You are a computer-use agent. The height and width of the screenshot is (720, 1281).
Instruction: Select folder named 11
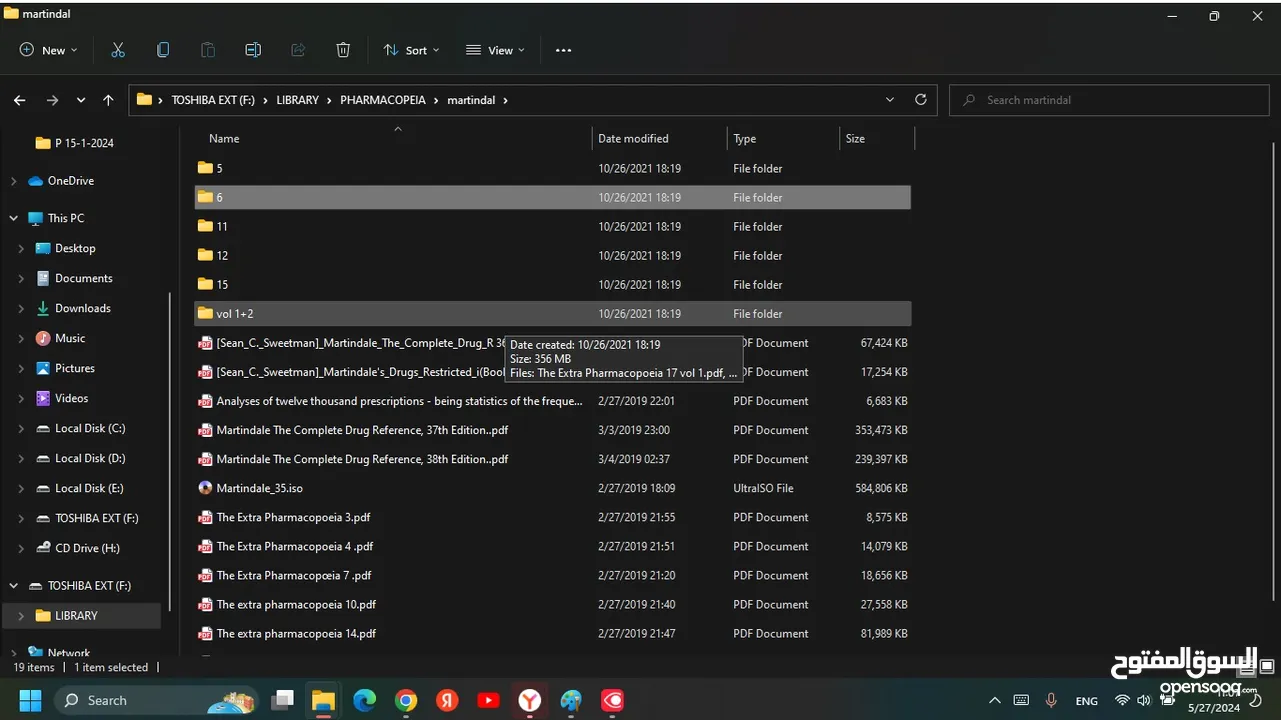click(553, 226)
